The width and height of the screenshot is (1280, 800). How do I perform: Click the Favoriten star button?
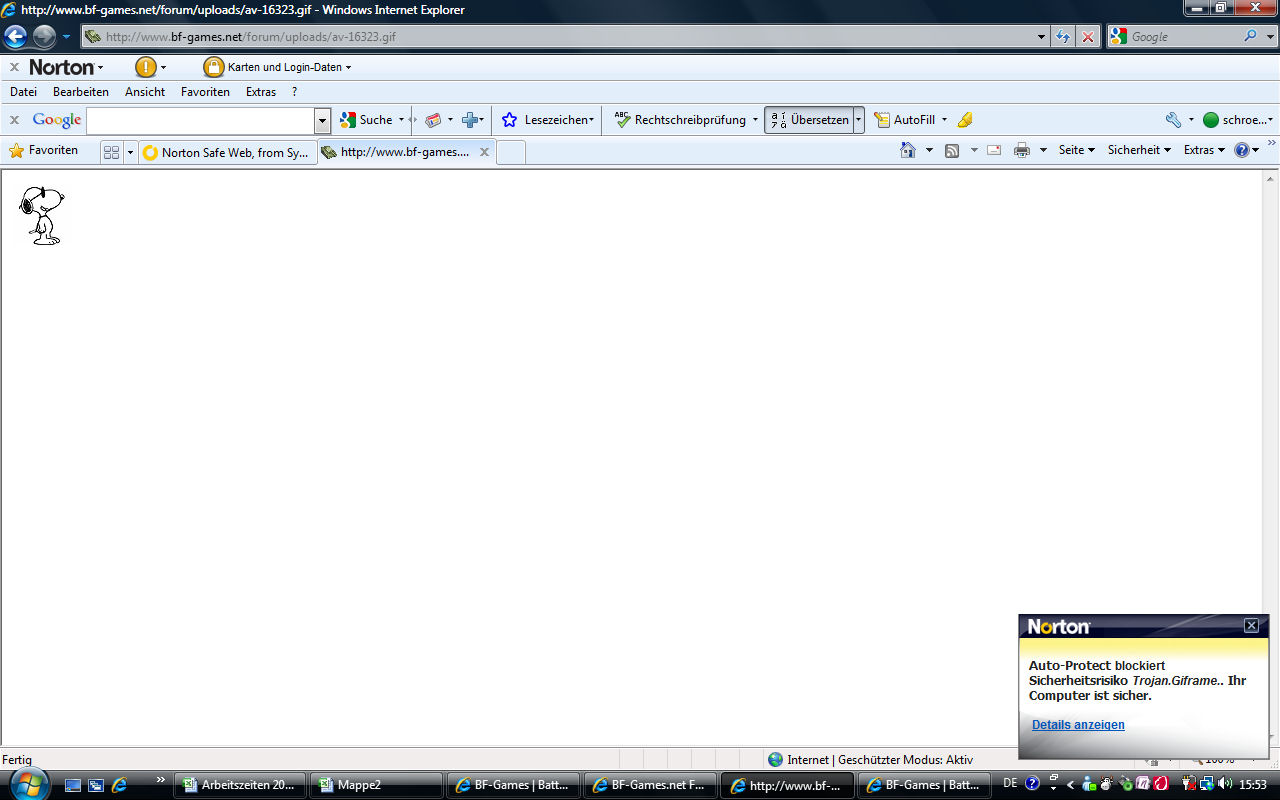pyautogui.click(x=43, y=151)
